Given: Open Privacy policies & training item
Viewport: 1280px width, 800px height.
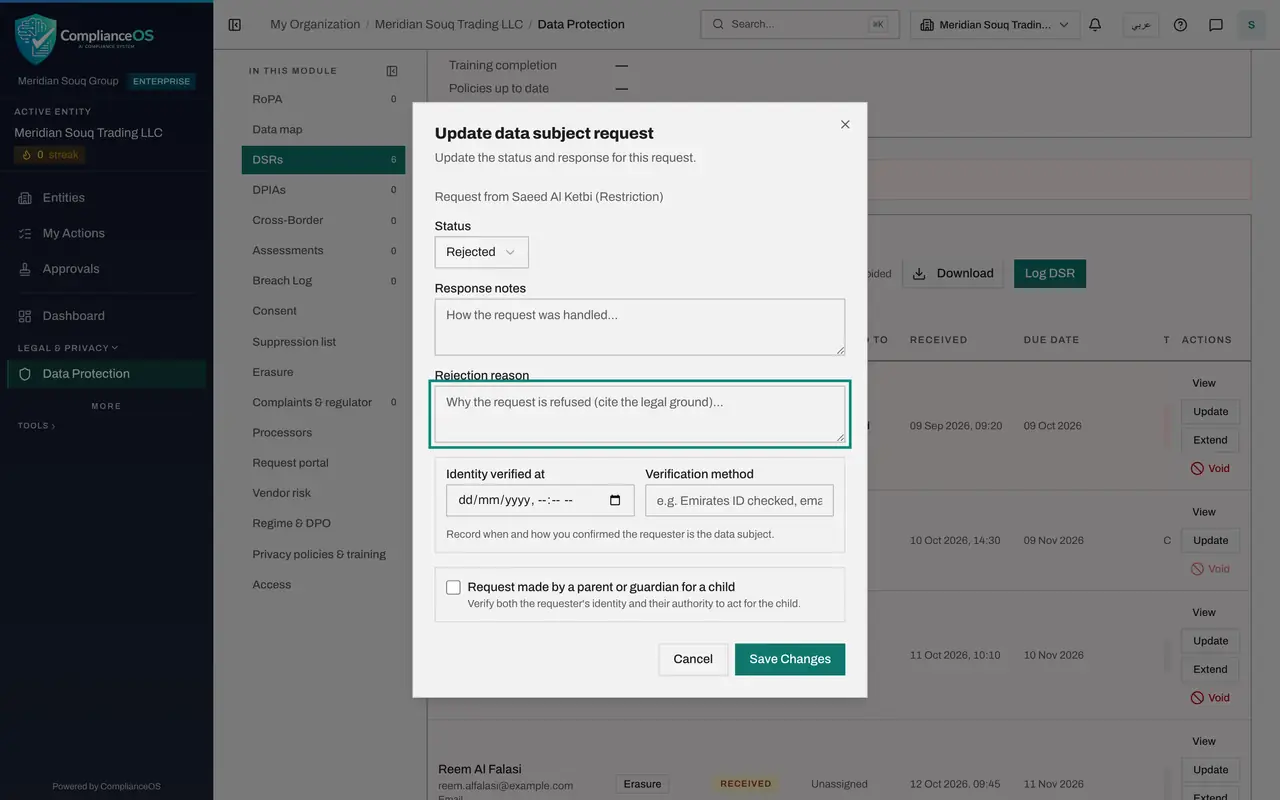Looking at the screenshot, I should 323,554.
